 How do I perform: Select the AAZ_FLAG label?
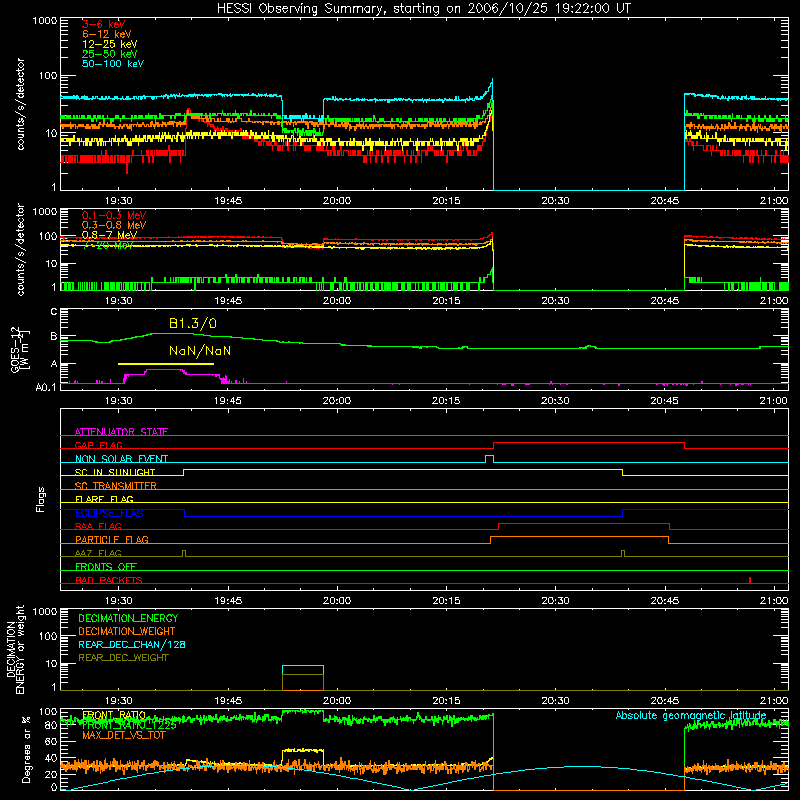[98, 553]
